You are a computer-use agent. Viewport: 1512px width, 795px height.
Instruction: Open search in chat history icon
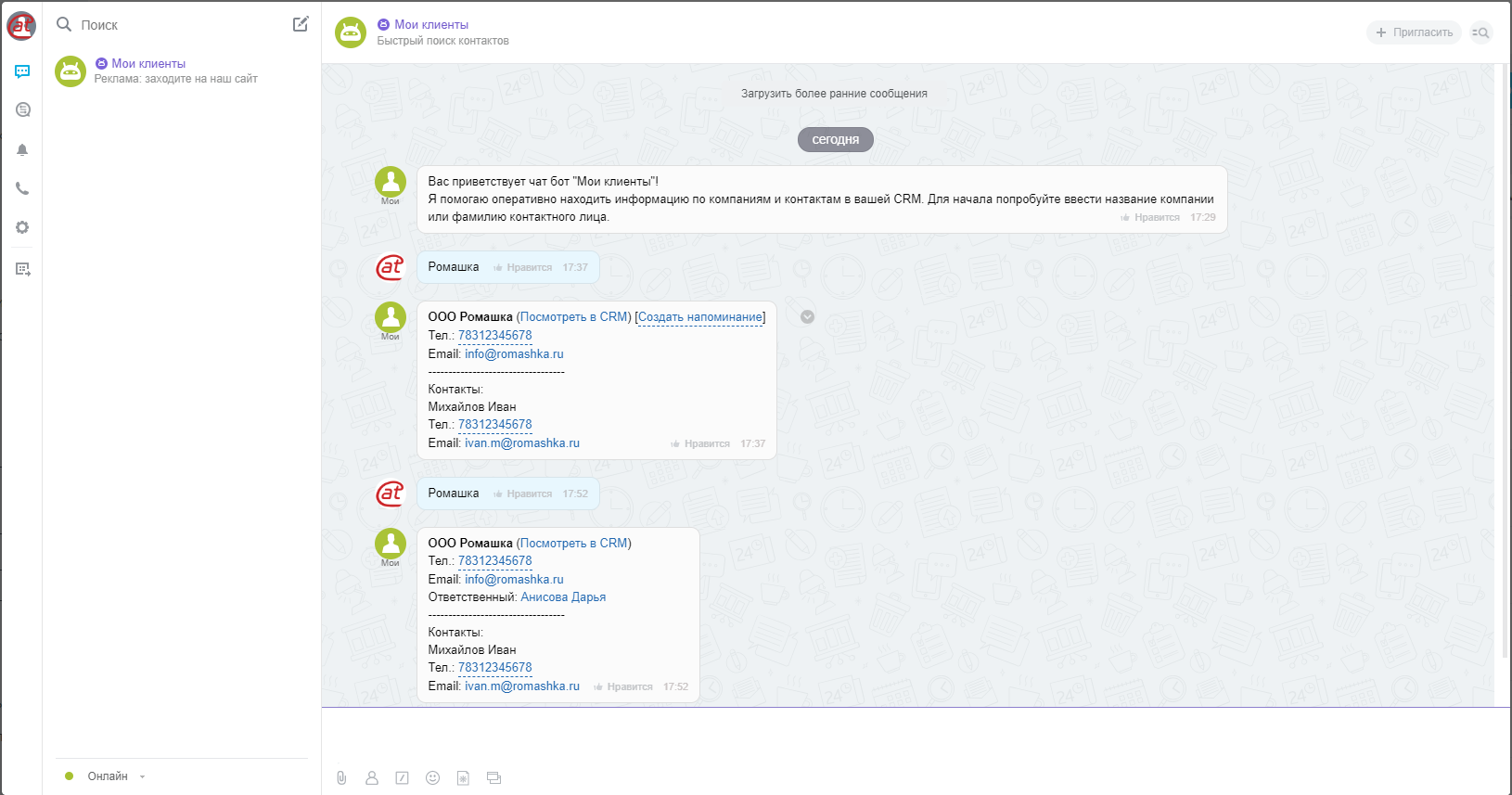(1481, 32)
